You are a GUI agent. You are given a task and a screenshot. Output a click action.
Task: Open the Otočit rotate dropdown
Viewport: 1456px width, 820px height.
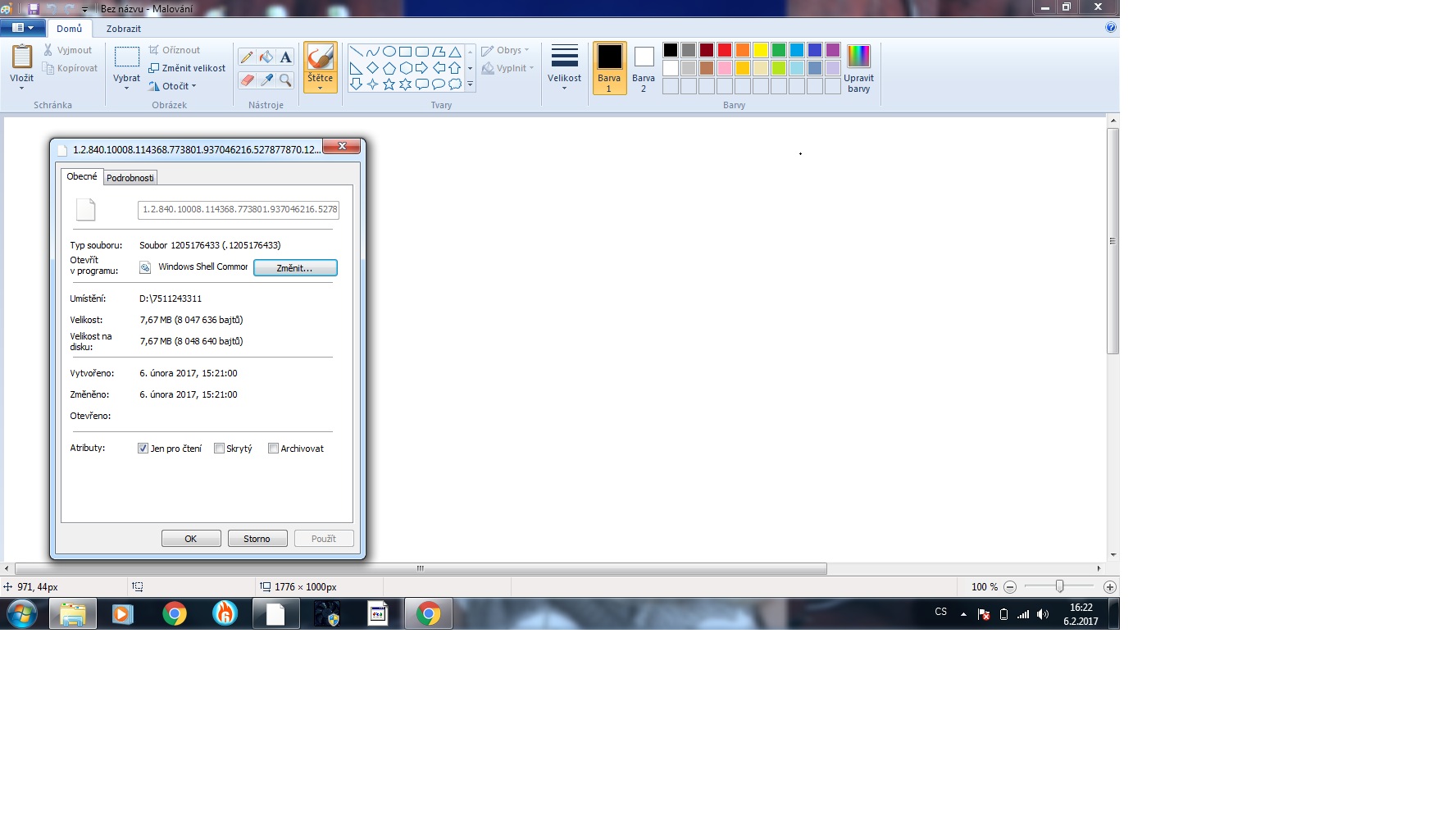[x=173, y=86]
